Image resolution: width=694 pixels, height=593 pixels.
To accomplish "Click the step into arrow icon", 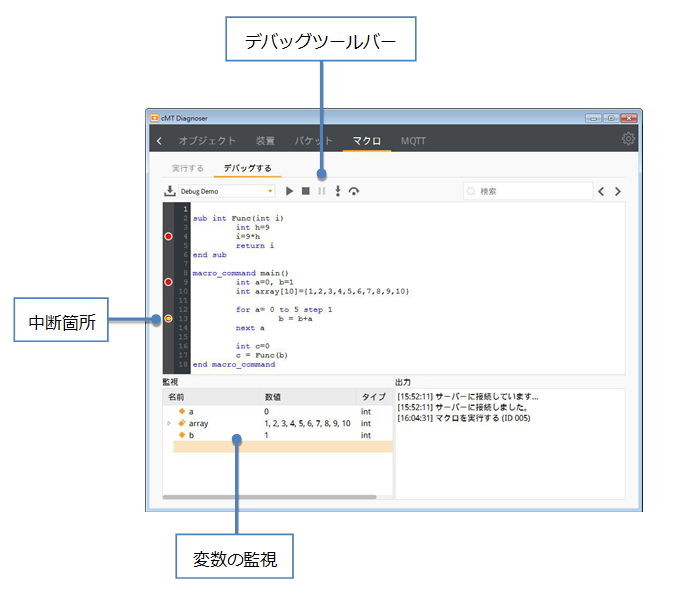I will [337, 191].
